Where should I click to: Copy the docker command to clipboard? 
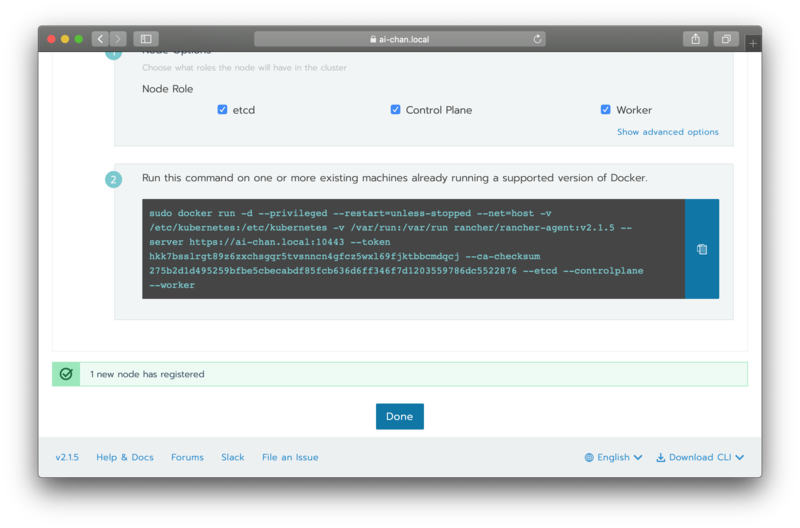pos(701,249)
